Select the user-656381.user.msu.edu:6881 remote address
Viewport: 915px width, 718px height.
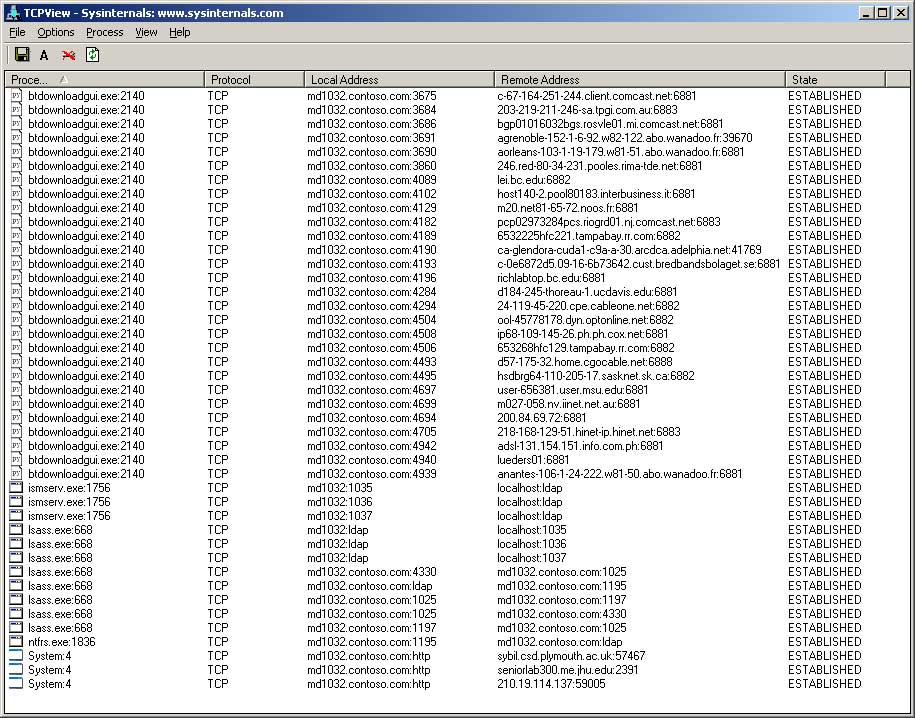coord(573,390)
